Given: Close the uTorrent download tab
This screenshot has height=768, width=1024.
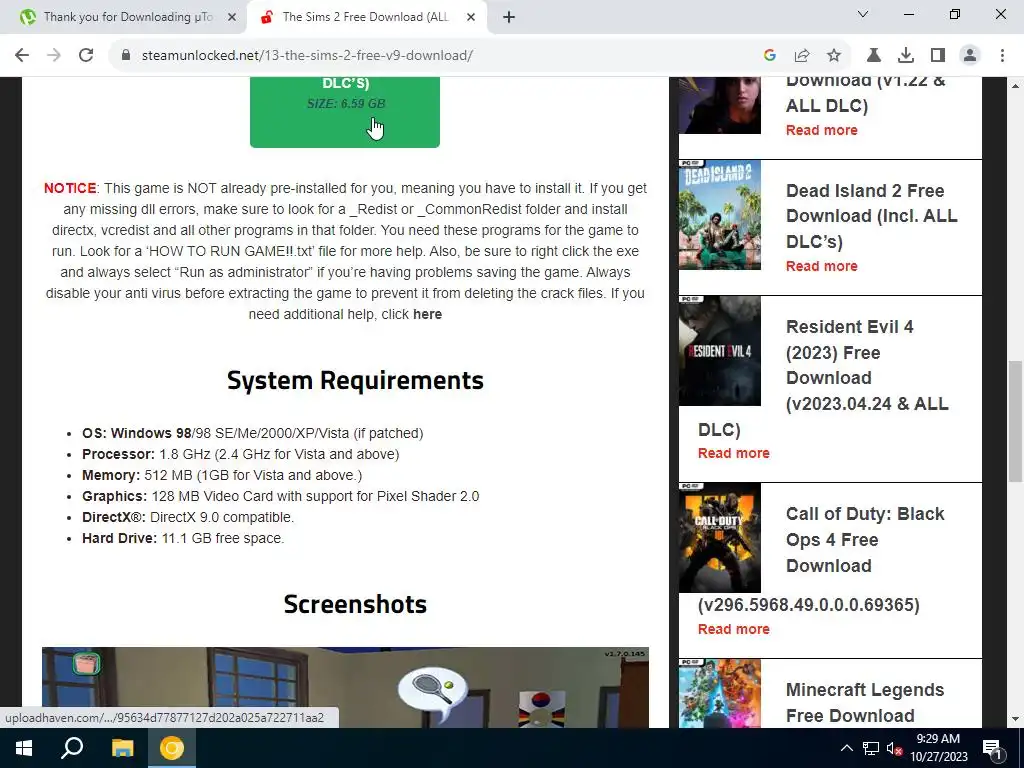Looking at the screenshot, I should point(232,18).
